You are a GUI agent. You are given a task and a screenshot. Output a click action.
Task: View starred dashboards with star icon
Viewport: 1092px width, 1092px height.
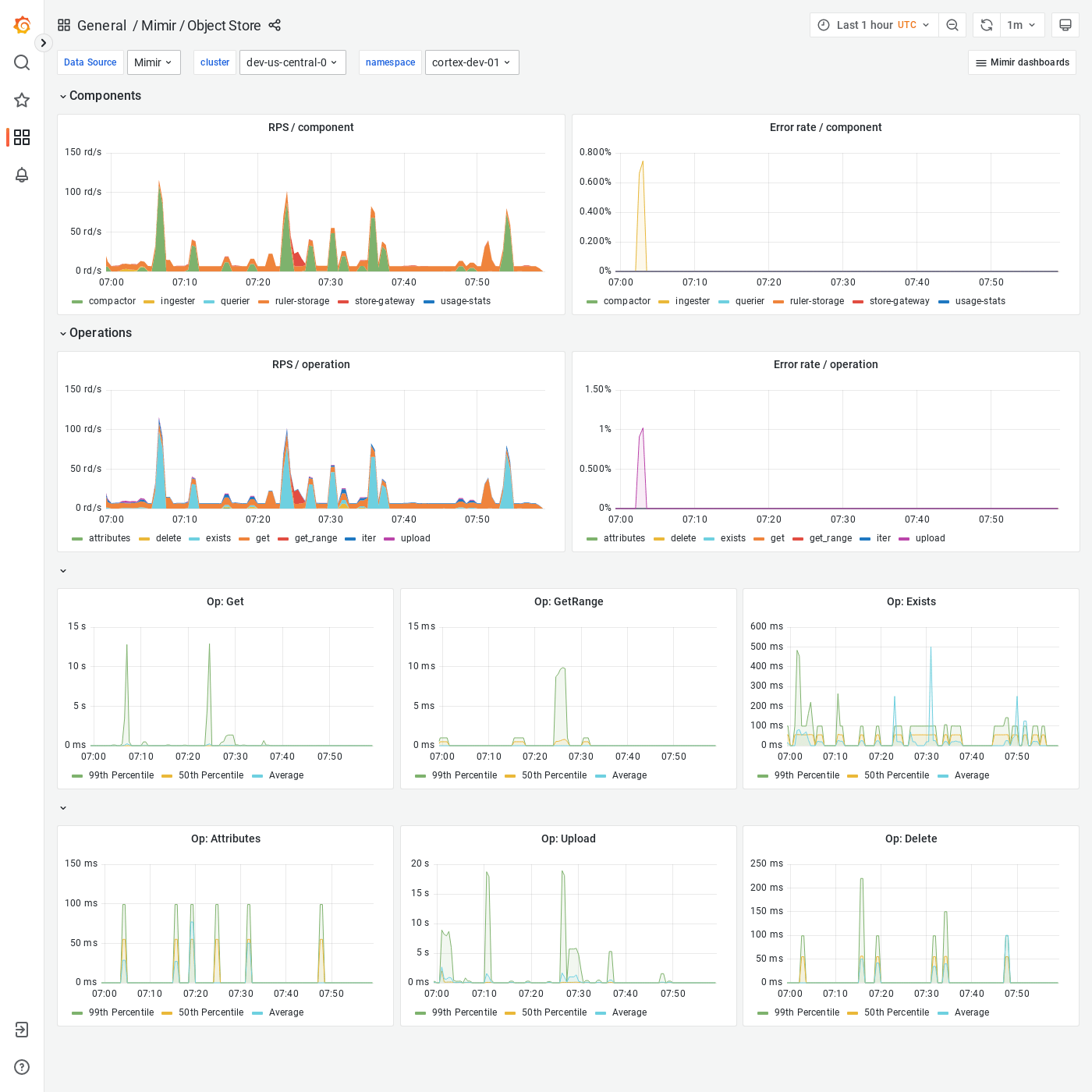[x=21, y=100]
